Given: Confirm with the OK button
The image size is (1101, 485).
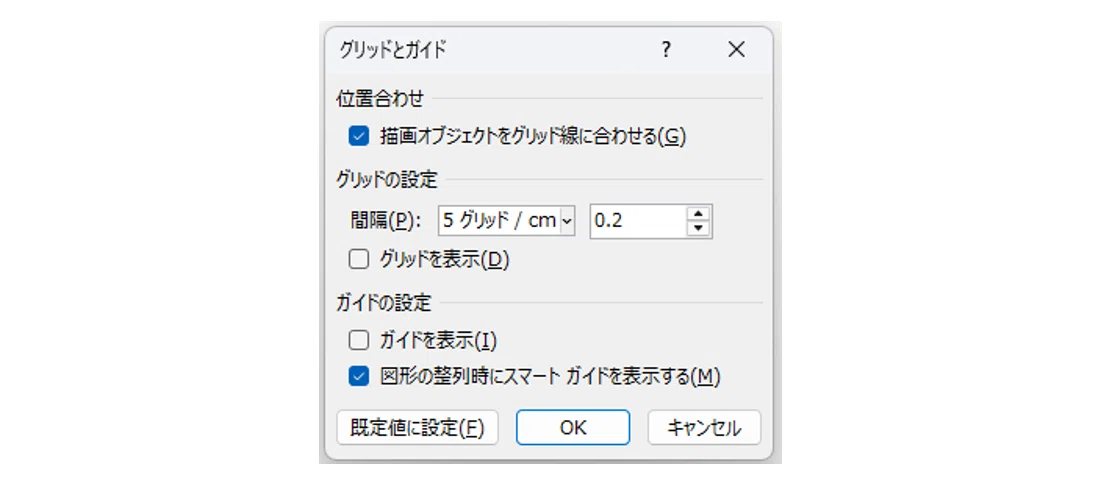Looking at the screenshot, I should click(x=573, y=427).
